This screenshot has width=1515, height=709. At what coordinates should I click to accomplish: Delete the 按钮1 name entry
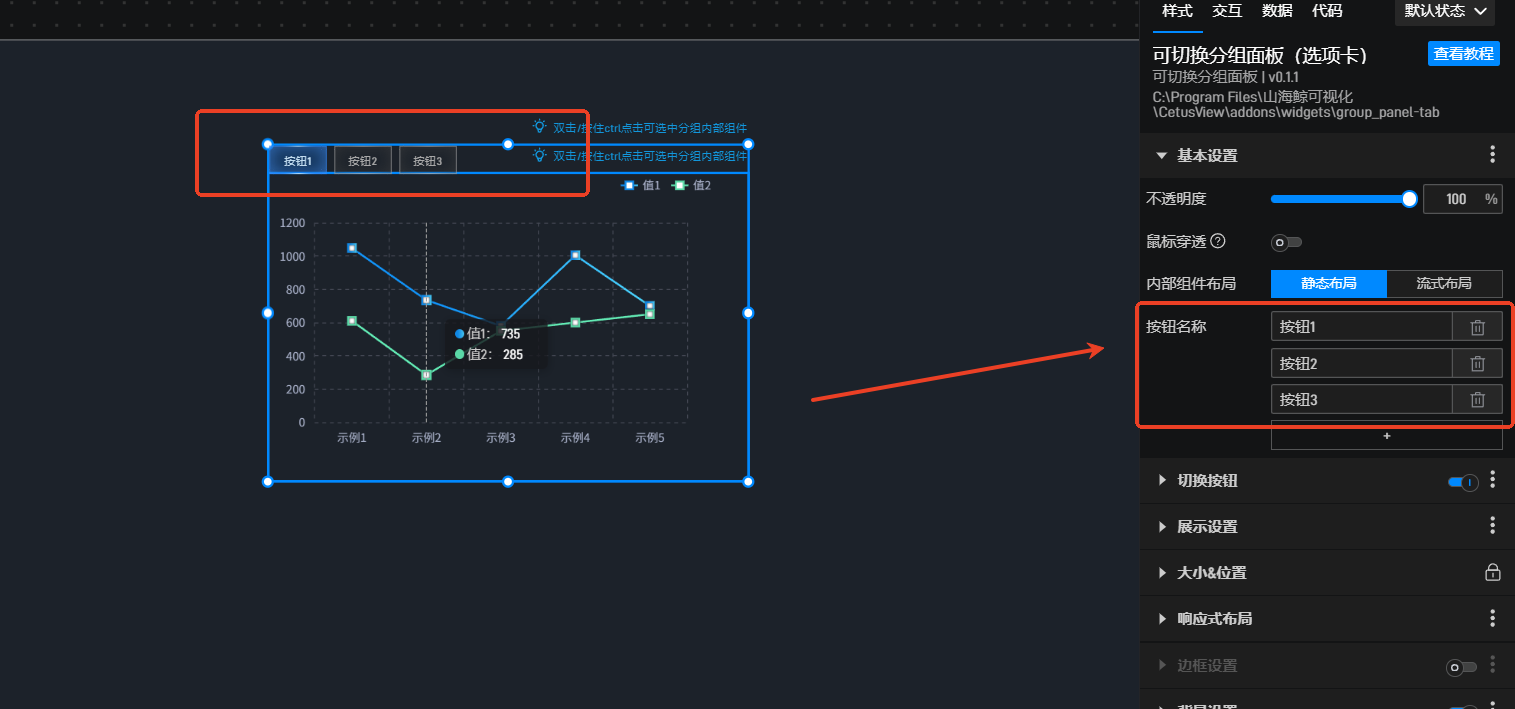(x=1477, y=327)
